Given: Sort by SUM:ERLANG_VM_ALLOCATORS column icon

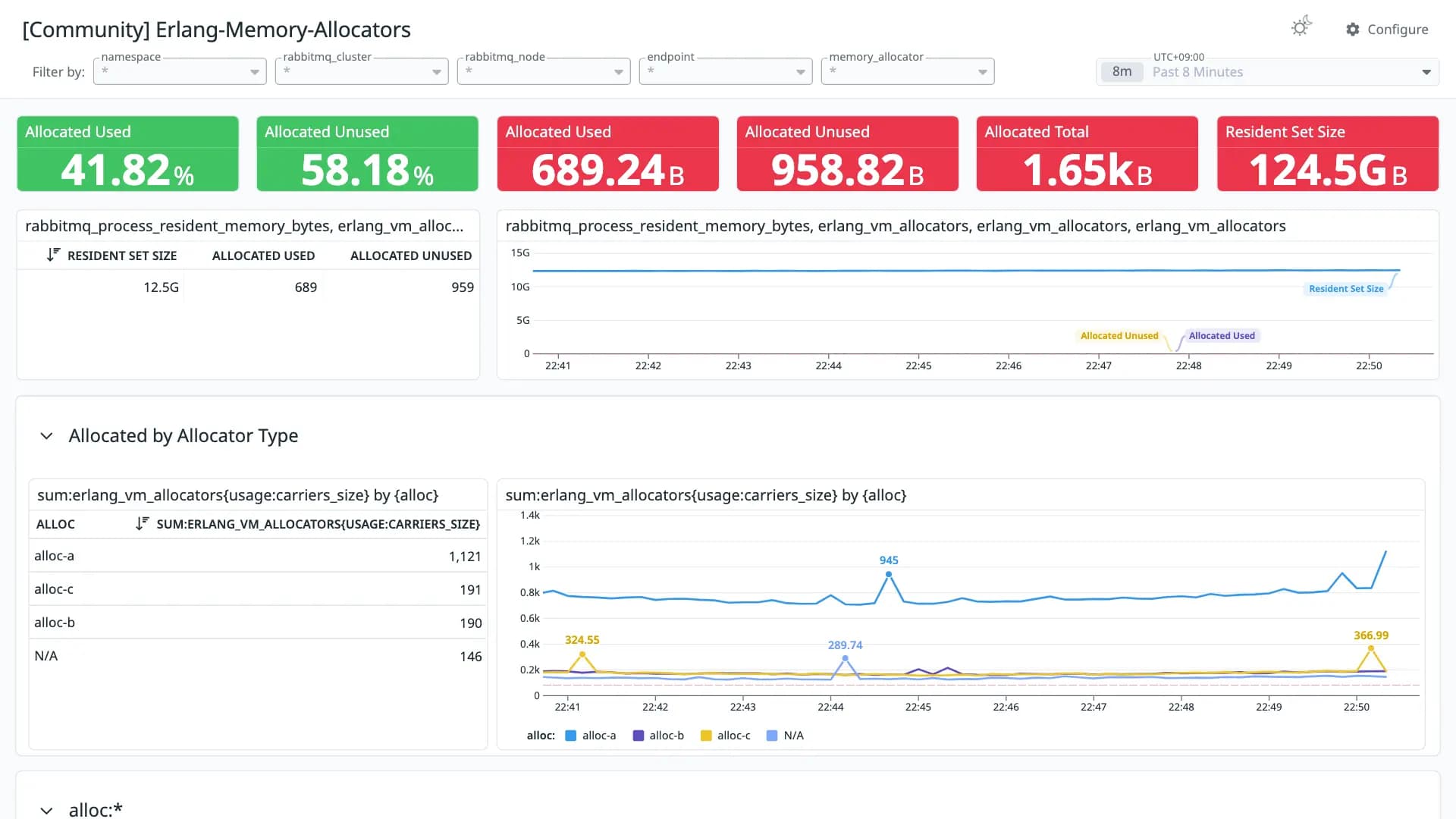Looking at the screenshot, I should tap(142, 523).
